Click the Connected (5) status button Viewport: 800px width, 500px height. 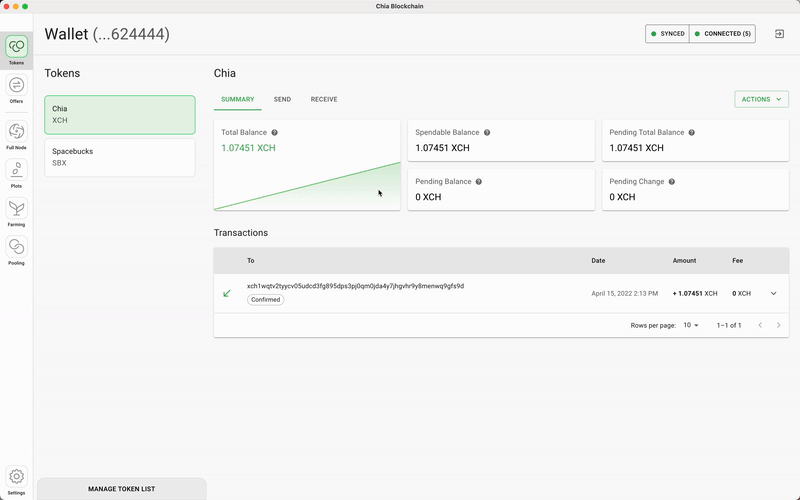coord(722,34)
